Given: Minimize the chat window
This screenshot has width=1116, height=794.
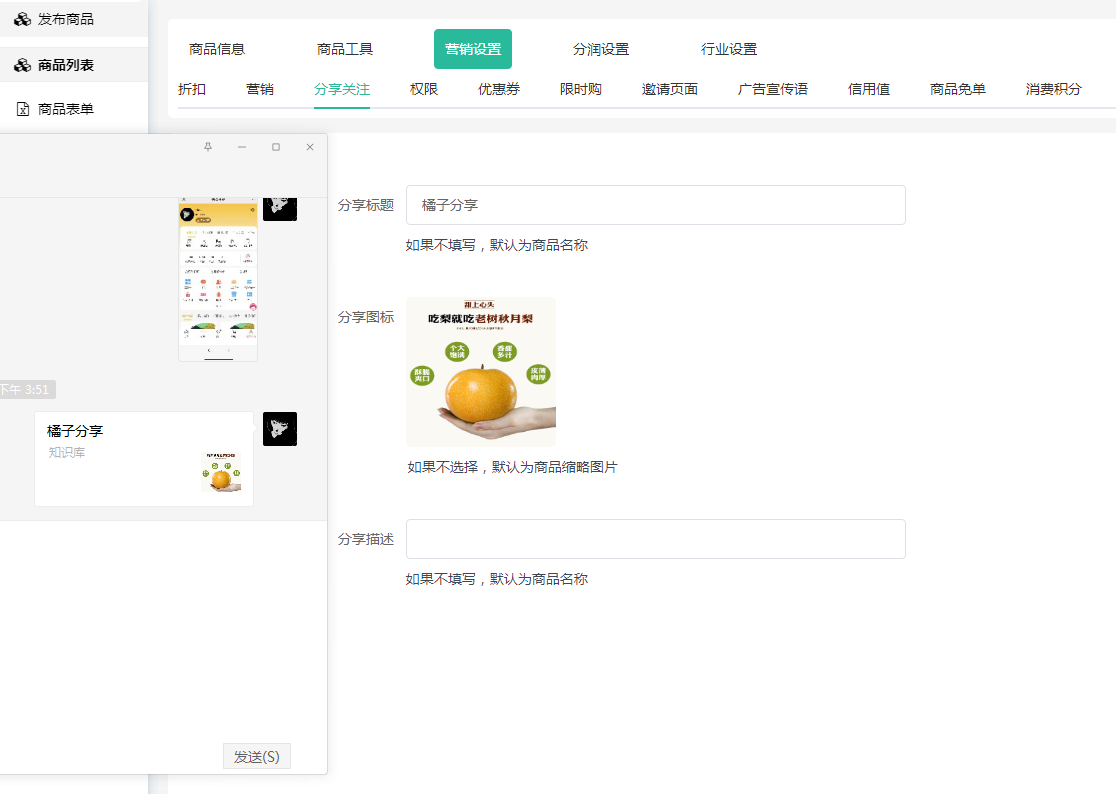Looking at the screenshot, I should click(x=242, y=147).
